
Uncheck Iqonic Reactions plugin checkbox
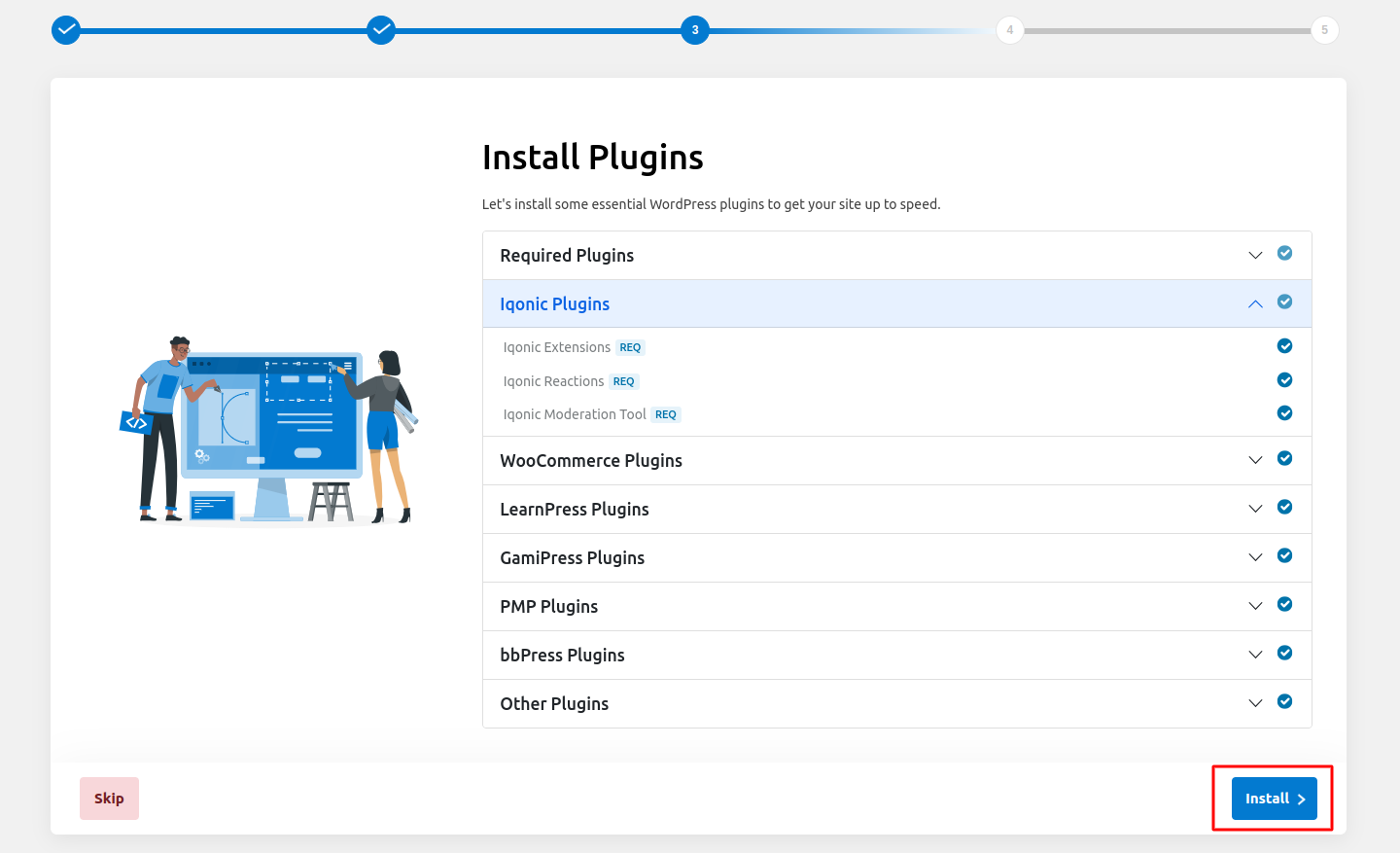point(1284,380)
